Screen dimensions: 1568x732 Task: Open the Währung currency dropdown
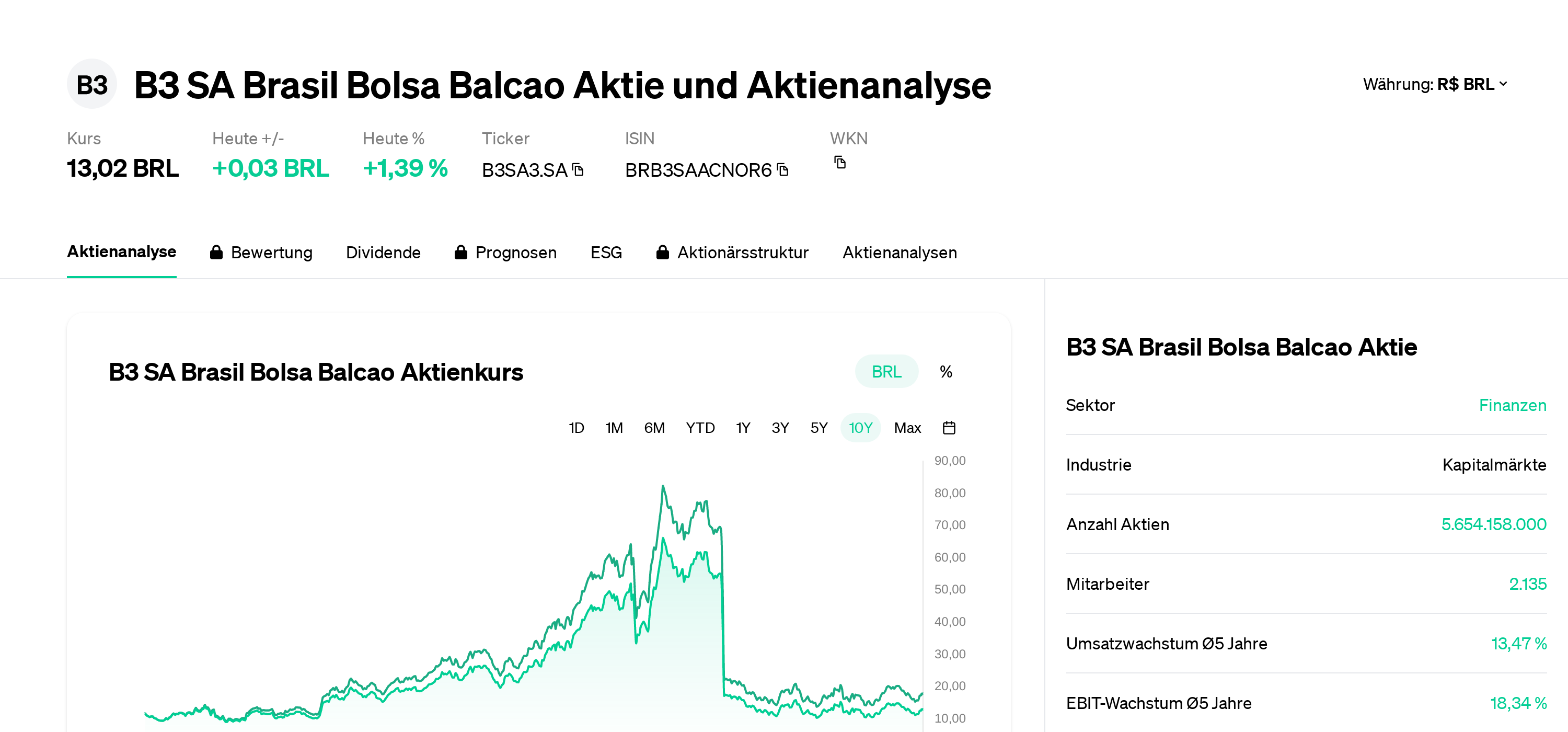pos(1435,84)
